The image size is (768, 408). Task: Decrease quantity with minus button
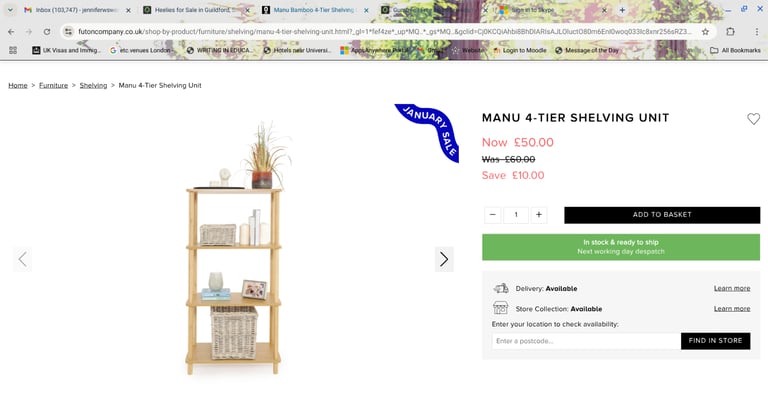point(493,215)
